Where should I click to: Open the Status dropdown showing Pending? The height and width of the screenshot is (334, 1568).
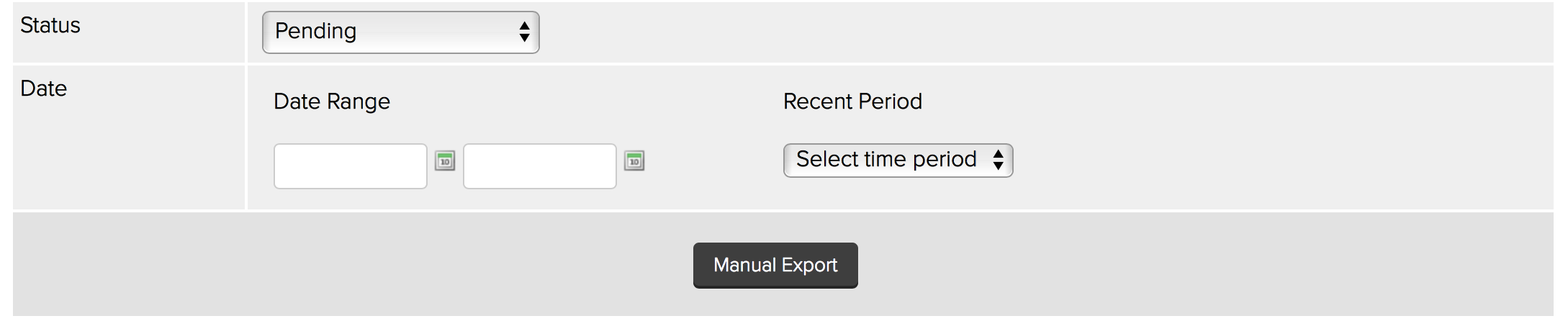(x=400, y=32)
